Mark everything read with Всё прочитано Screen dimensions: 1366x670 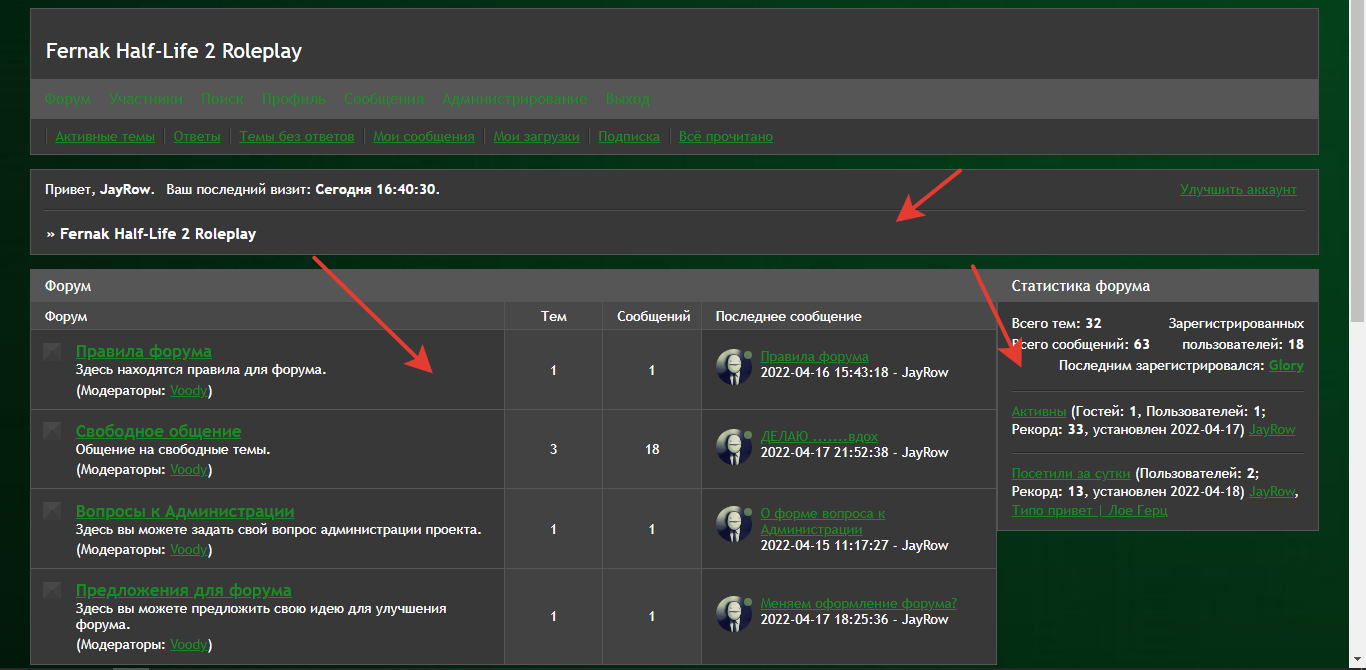point(726,136)
